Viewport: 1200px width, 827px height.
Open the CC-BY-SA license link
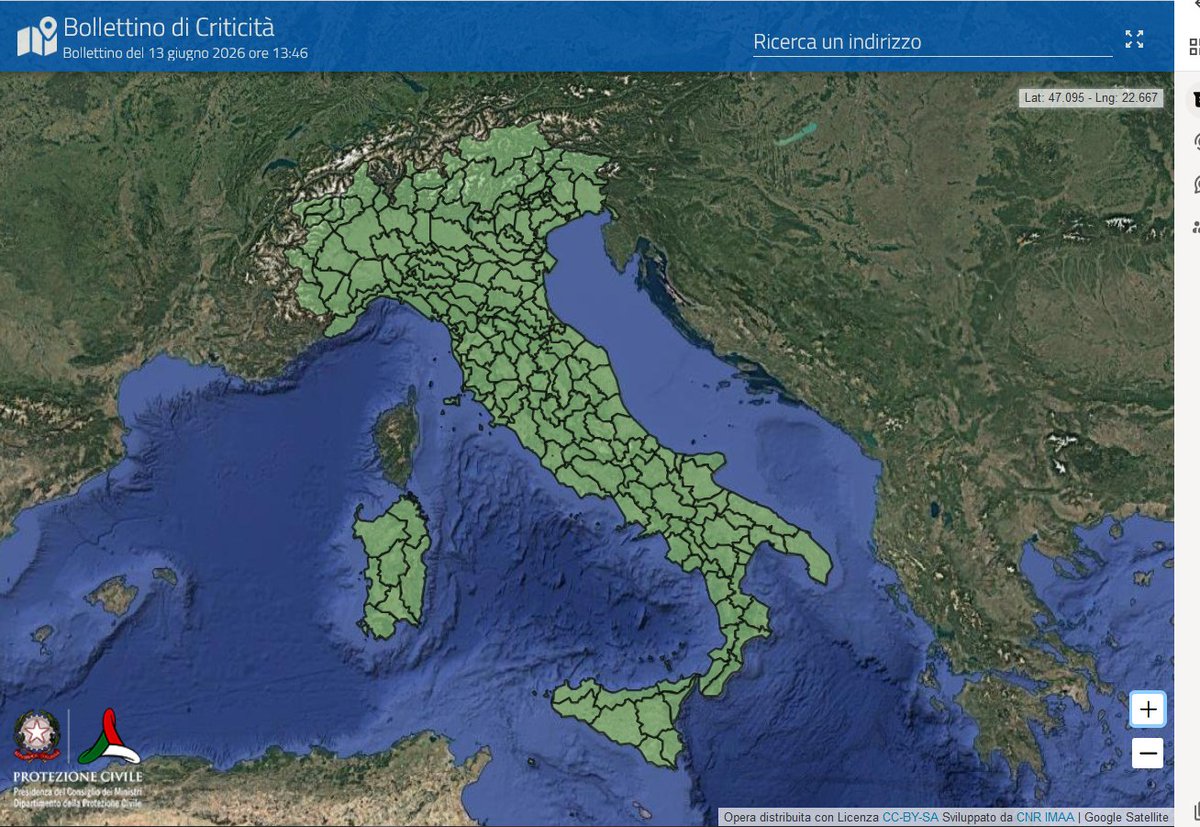[910, 817]
